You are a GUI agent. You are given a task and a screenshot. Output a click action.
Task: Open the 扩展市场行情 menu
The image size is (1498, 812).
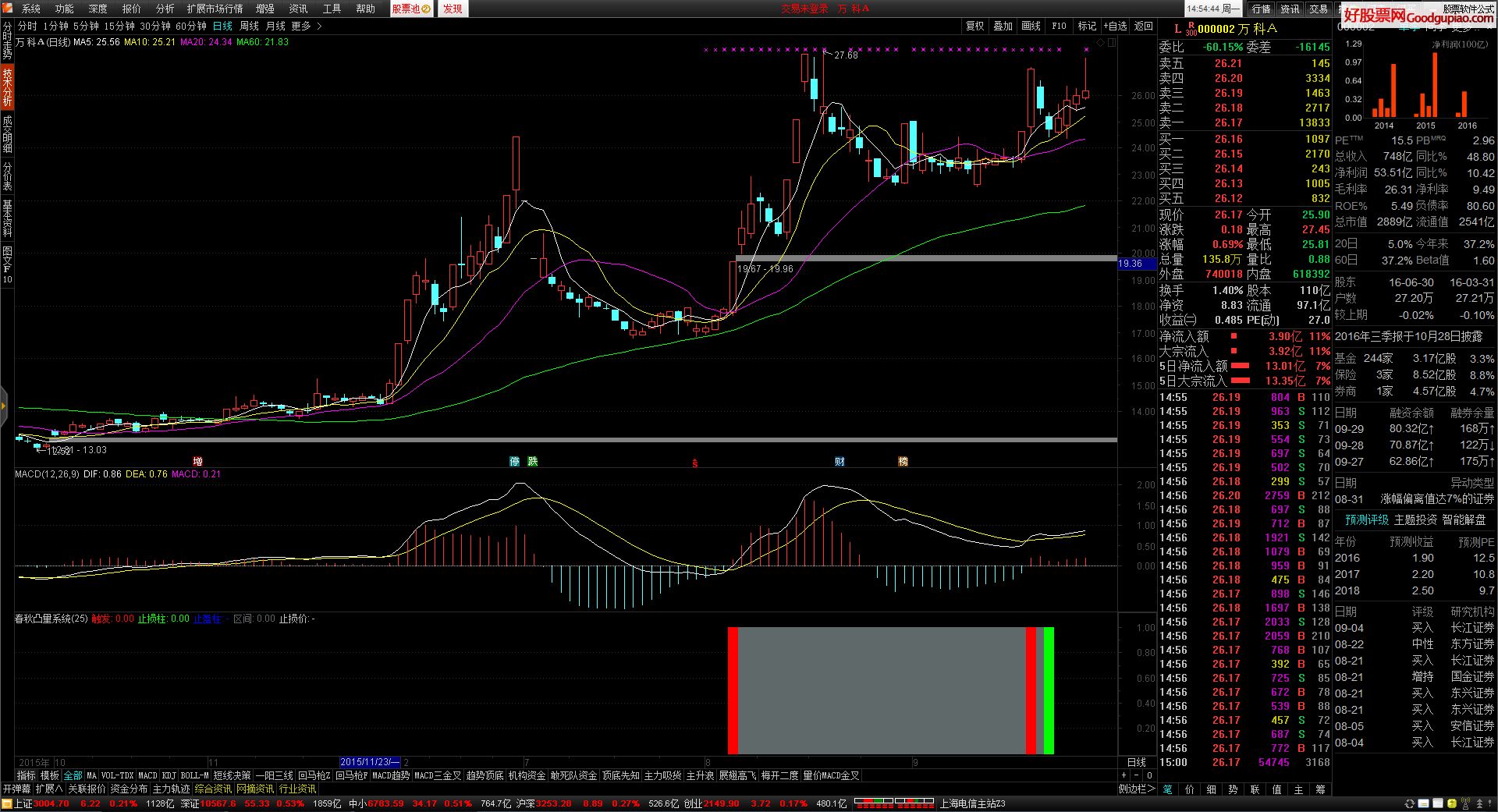coord(215,9)
